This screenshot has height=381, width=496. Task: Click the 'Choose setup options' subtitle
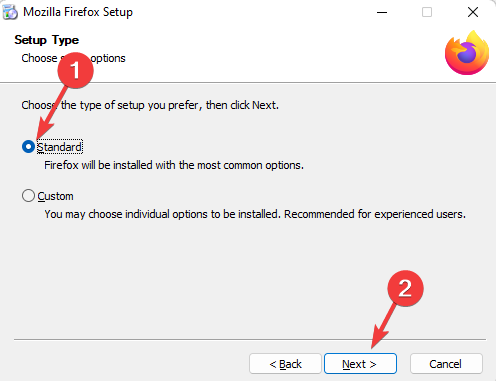pyautogui.click(x=73, y=58)
